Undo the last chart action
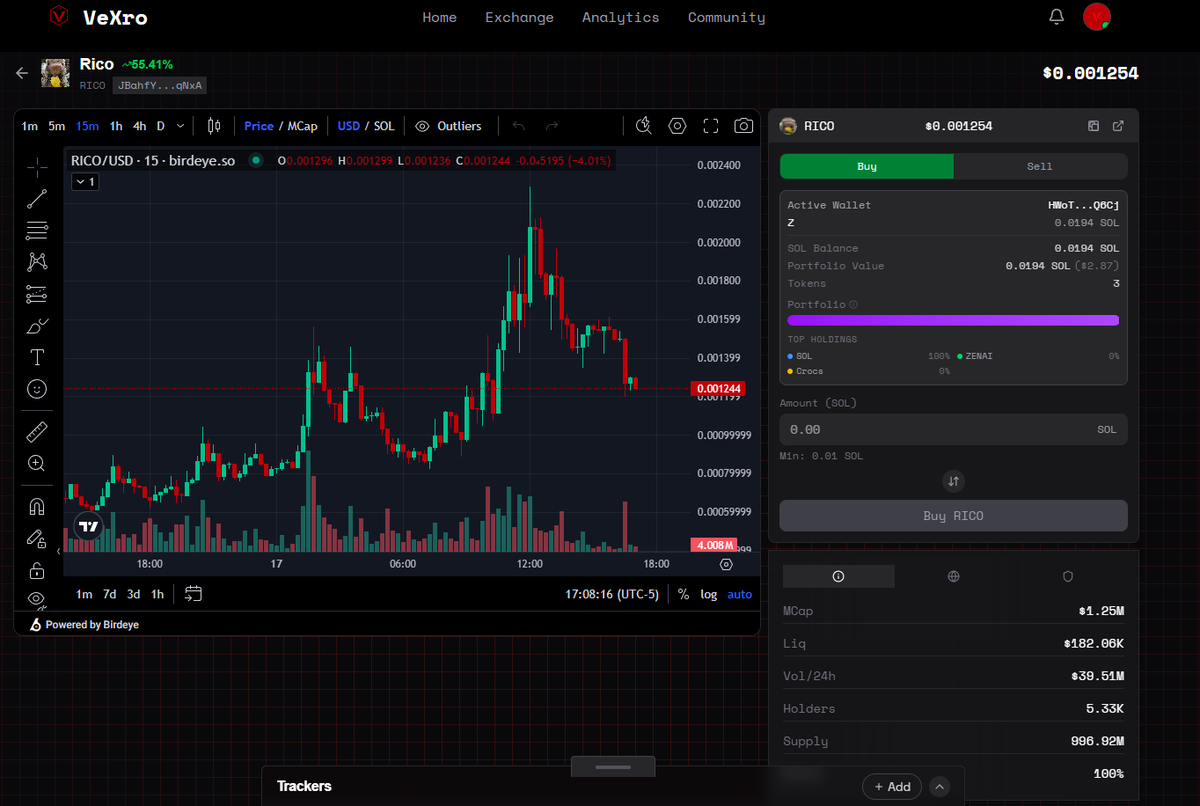Viewport: 1200px width, 806px height. coord(518,126)
